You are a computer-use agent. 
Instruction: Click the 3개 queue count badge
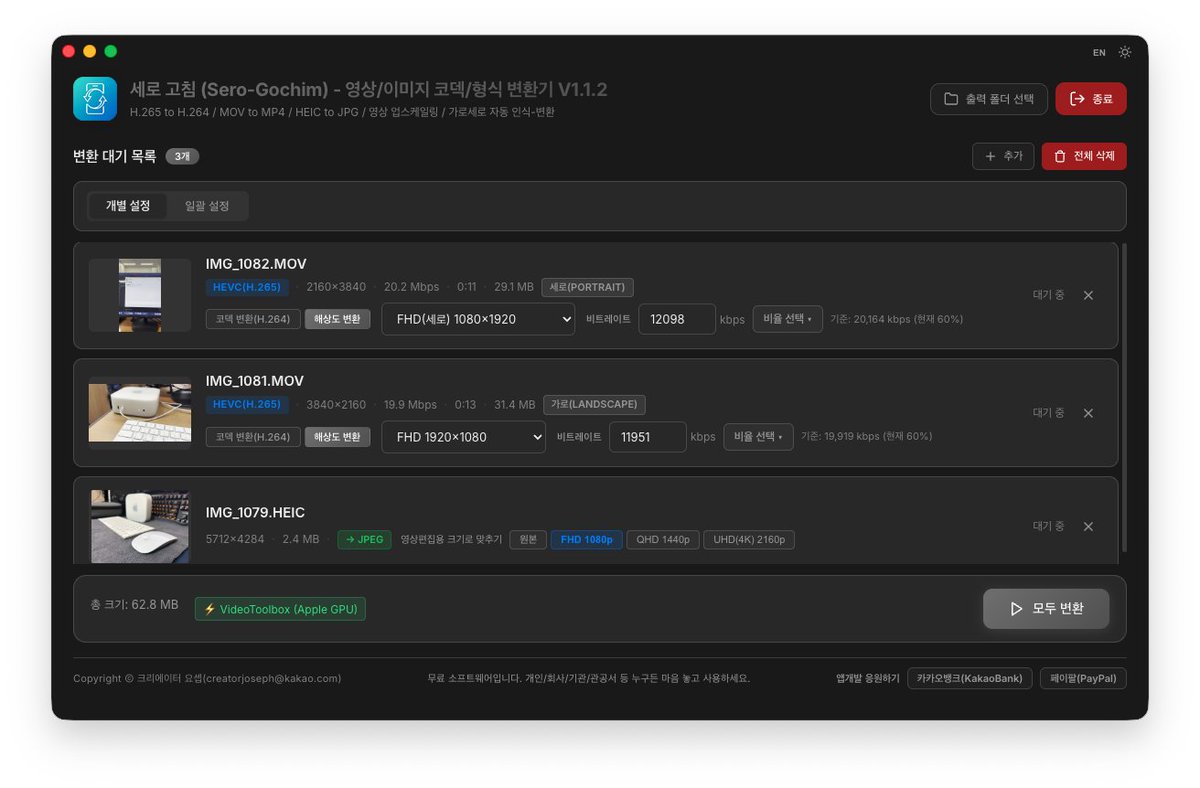(182, 156)
